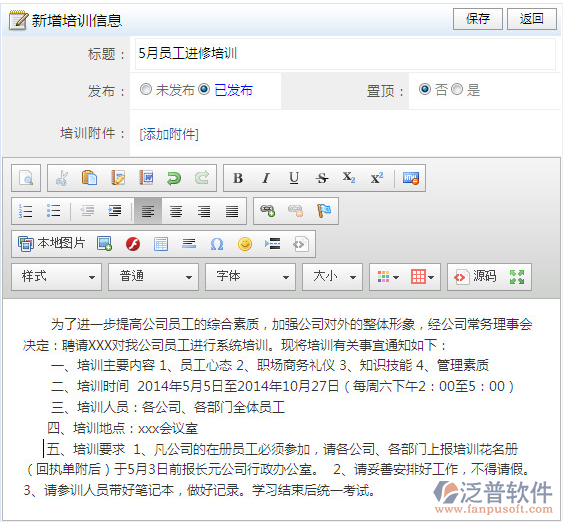Open the 大小 size dropdown
563x525 pixels.
point(332,277)
